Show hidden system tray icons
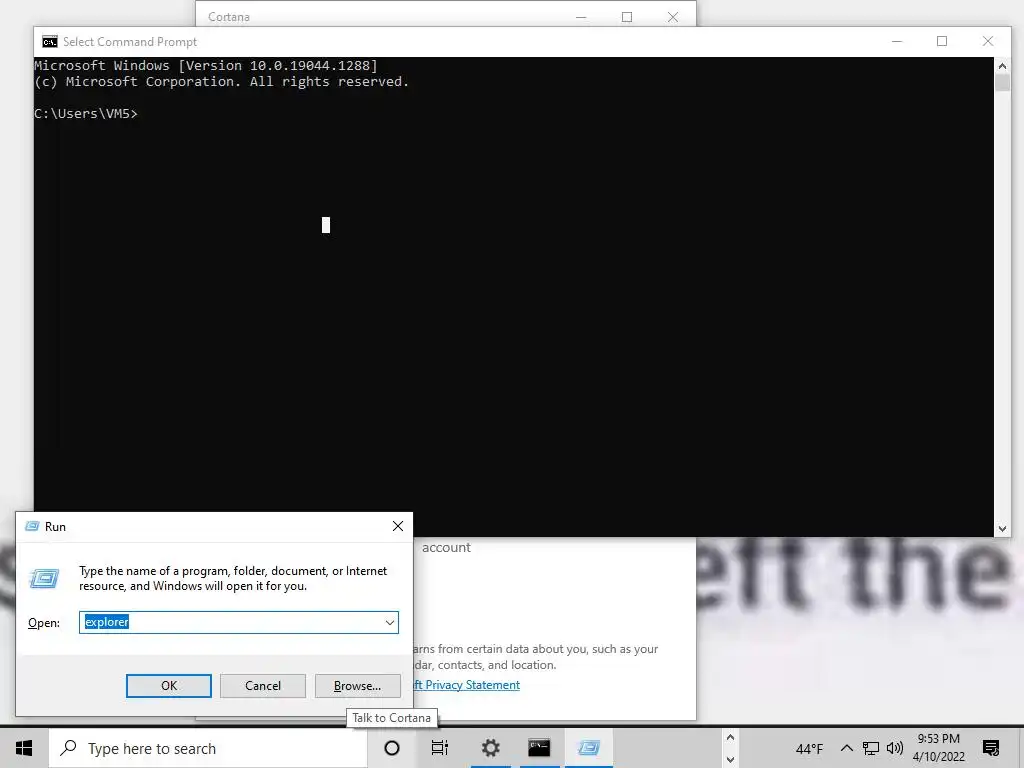The height and width of the screenshot is (768, 1024). click(x=846, y=748)
